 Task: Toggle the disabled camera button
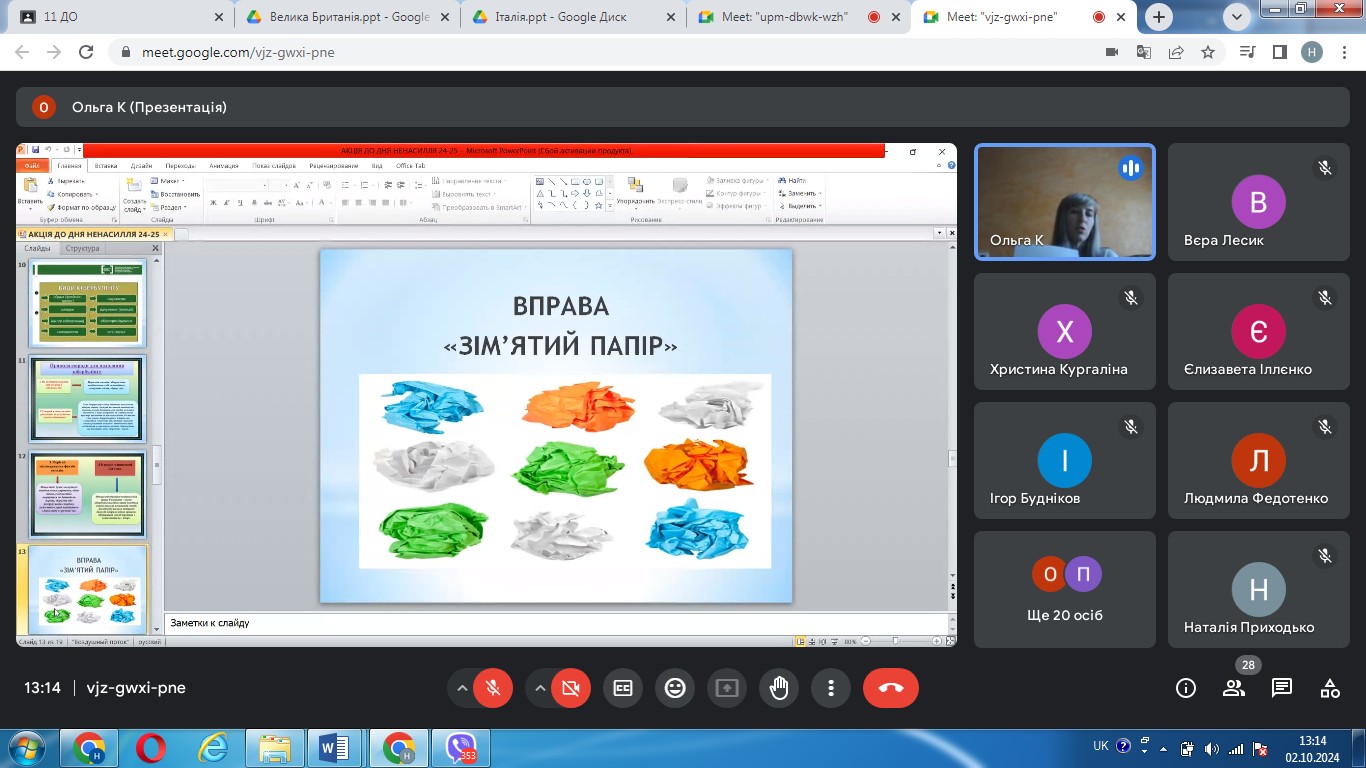pyautogui.click(x=571, y=688)
